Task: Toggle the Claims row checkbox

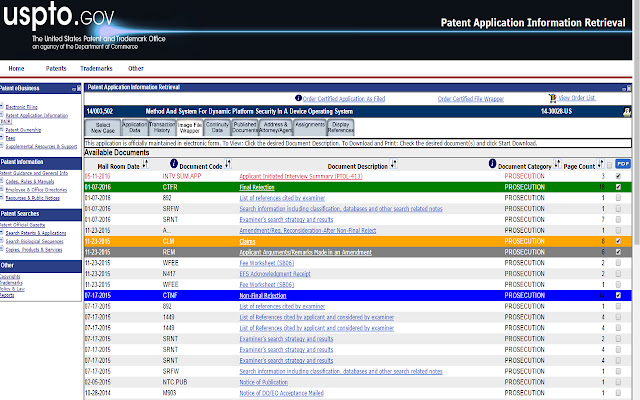Action: point(618,241)
